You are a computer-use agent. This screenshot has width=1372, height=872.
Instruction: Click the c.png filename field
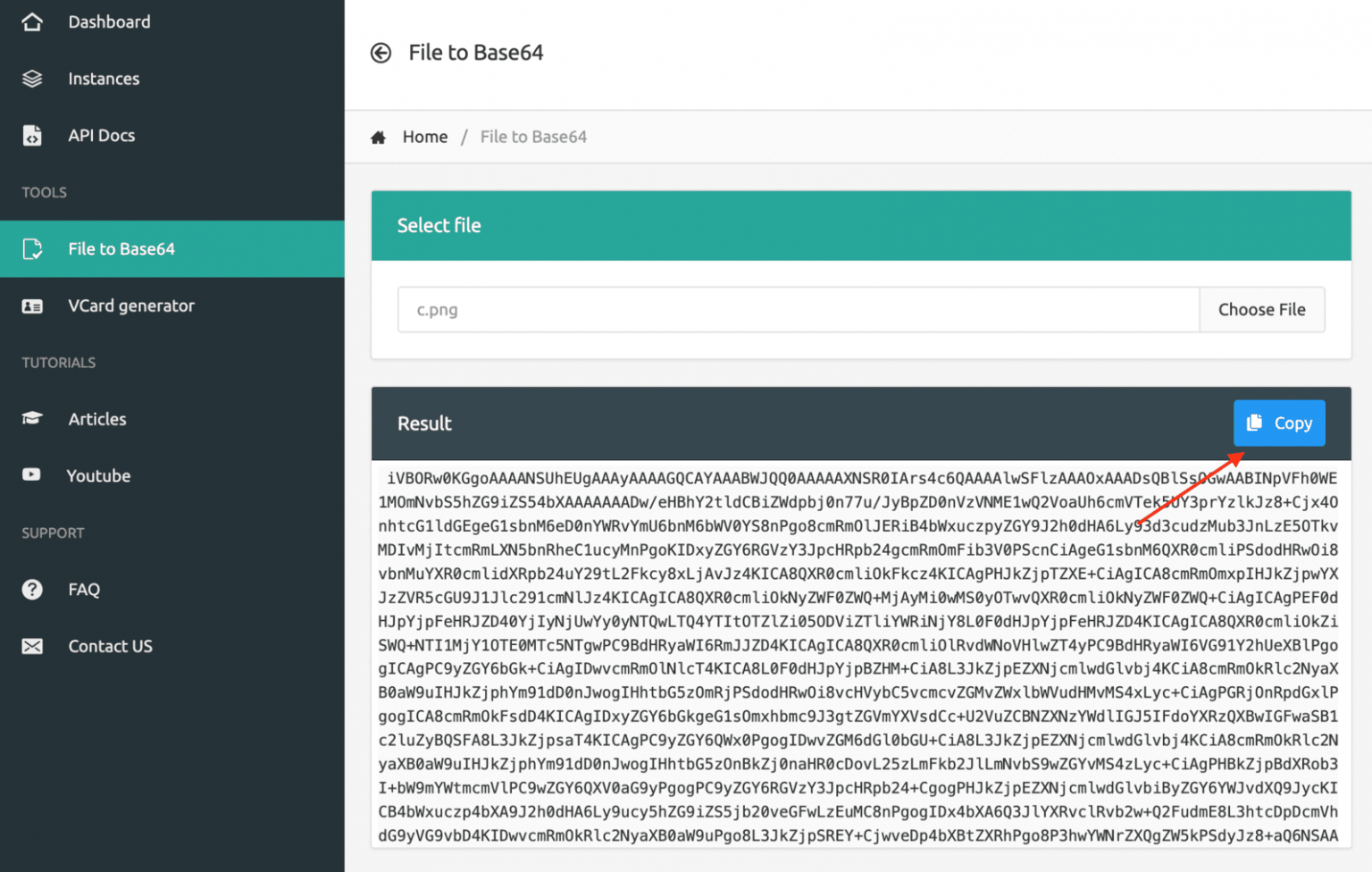(x=798, y=309)
